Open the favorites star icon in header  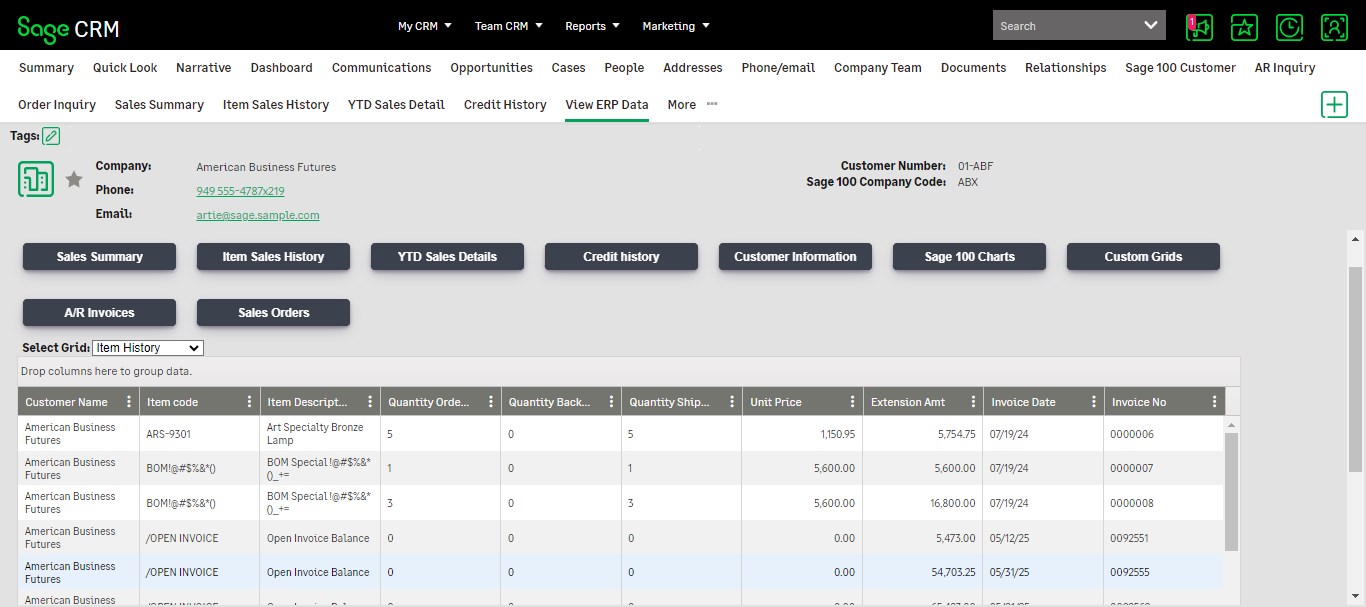[1244, 27]
